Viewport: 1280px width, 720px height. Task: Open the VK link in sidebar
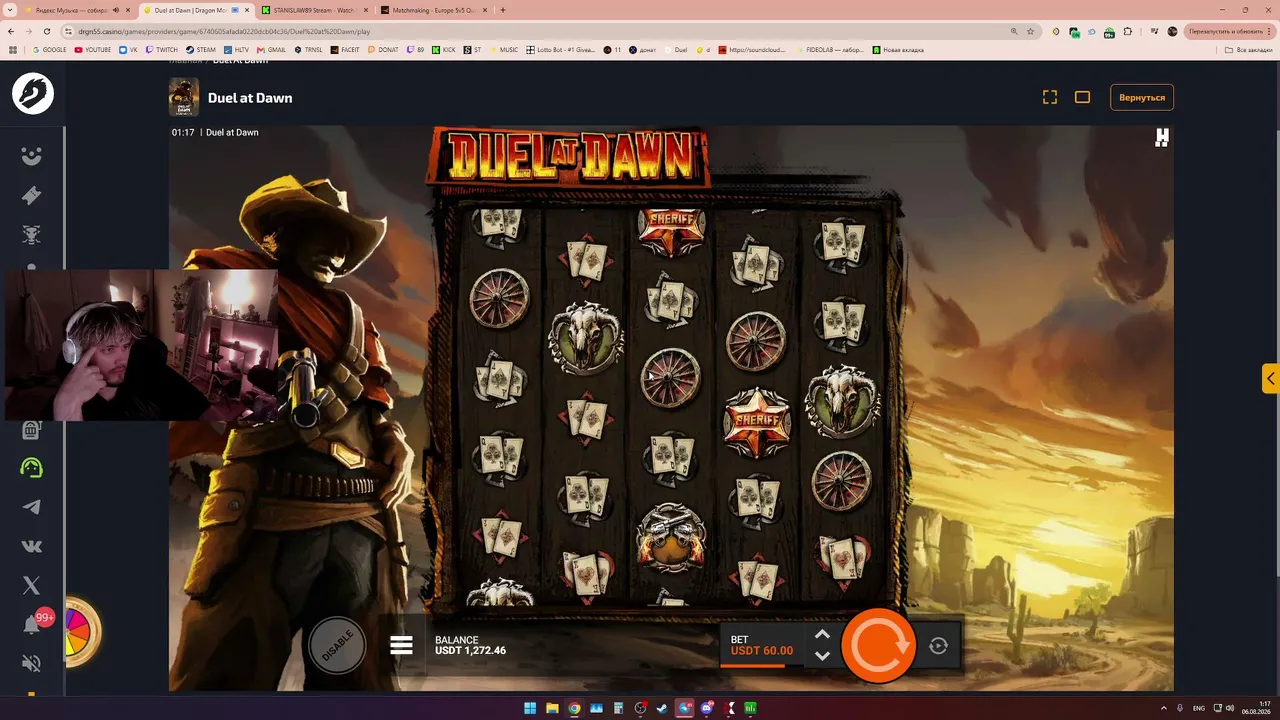[x=32, y=546]
